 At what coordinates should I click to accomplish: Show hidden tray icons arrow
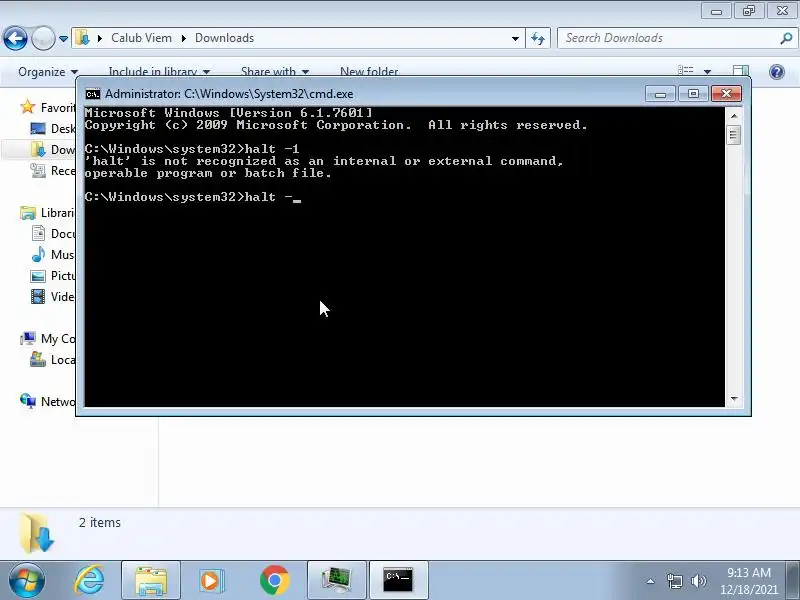651,581
